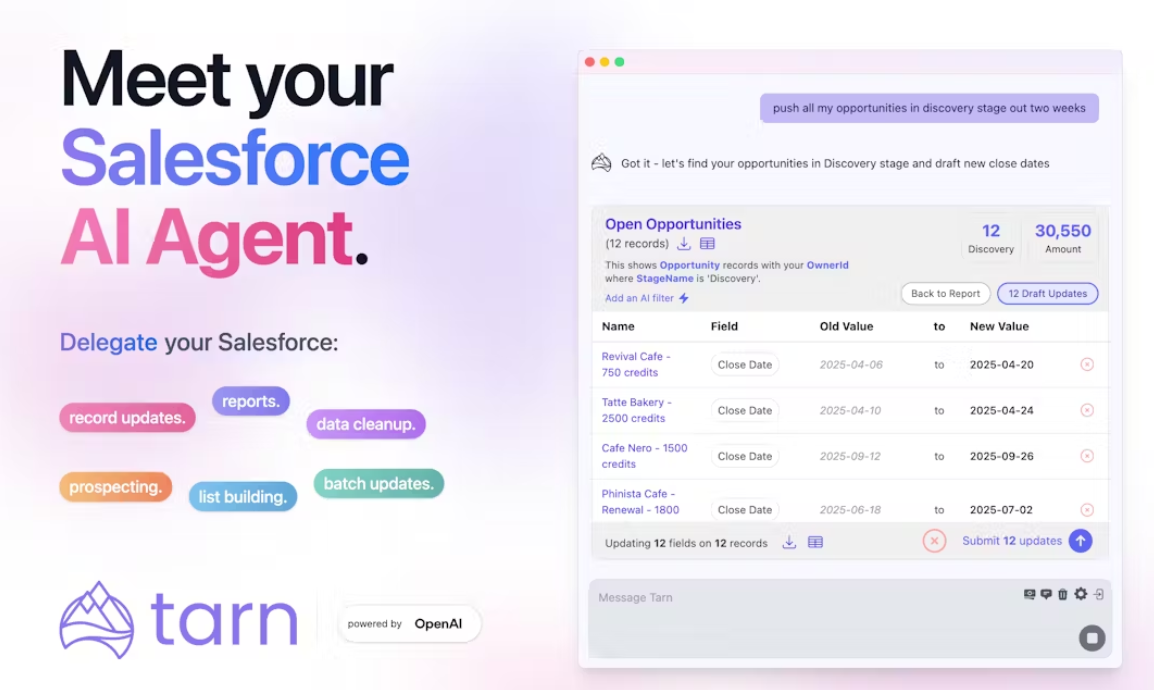The width and height of the screenshot is (1154, 690).
Task: Click the Opportunity link in the description
Action: 690,265
